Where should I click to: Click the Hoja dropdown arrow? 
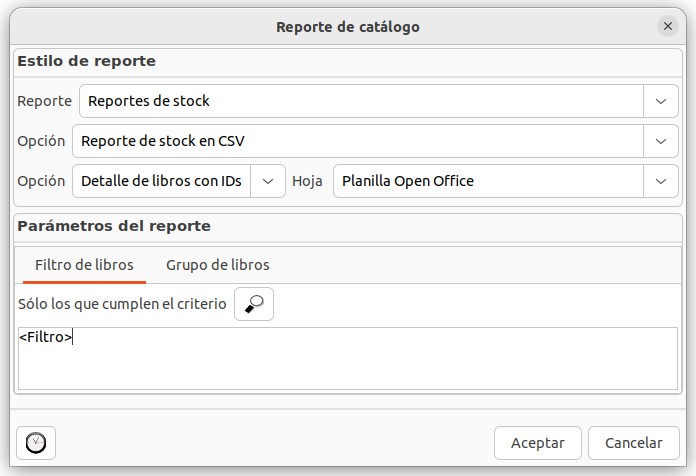coord(660,181)
